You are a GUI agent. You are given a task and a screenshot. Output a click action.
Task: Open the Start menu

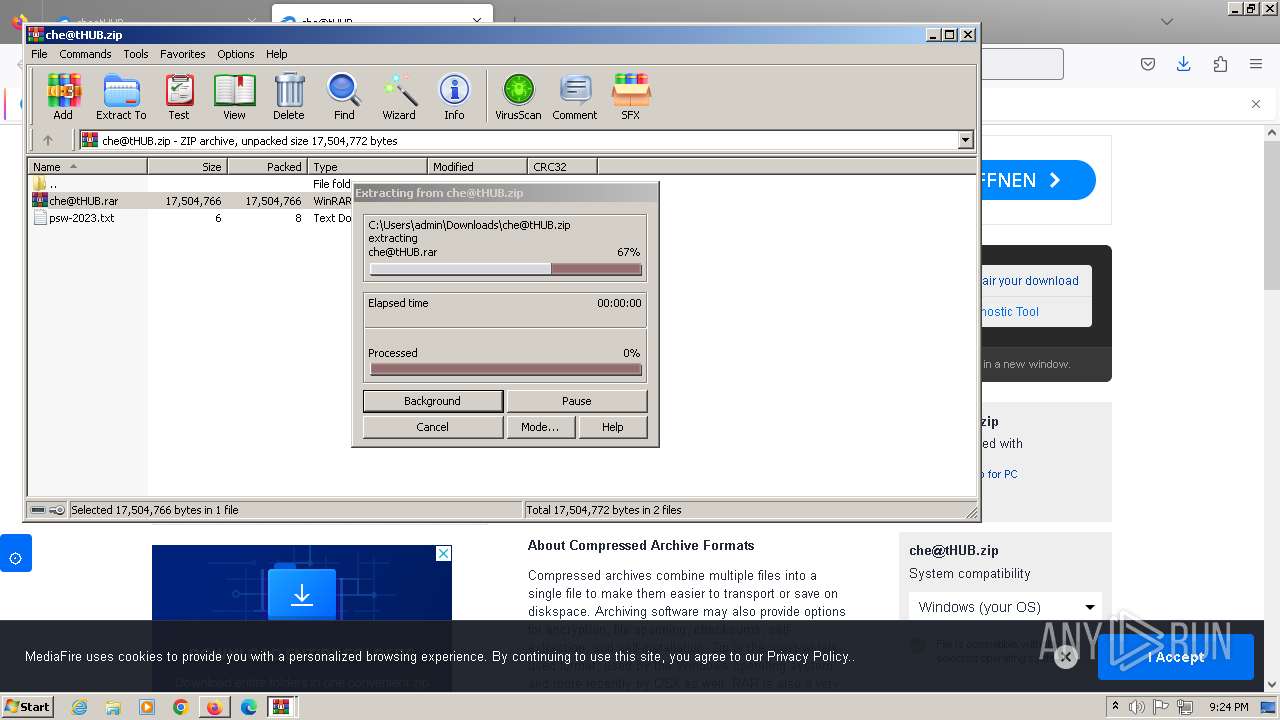[28, 707]
